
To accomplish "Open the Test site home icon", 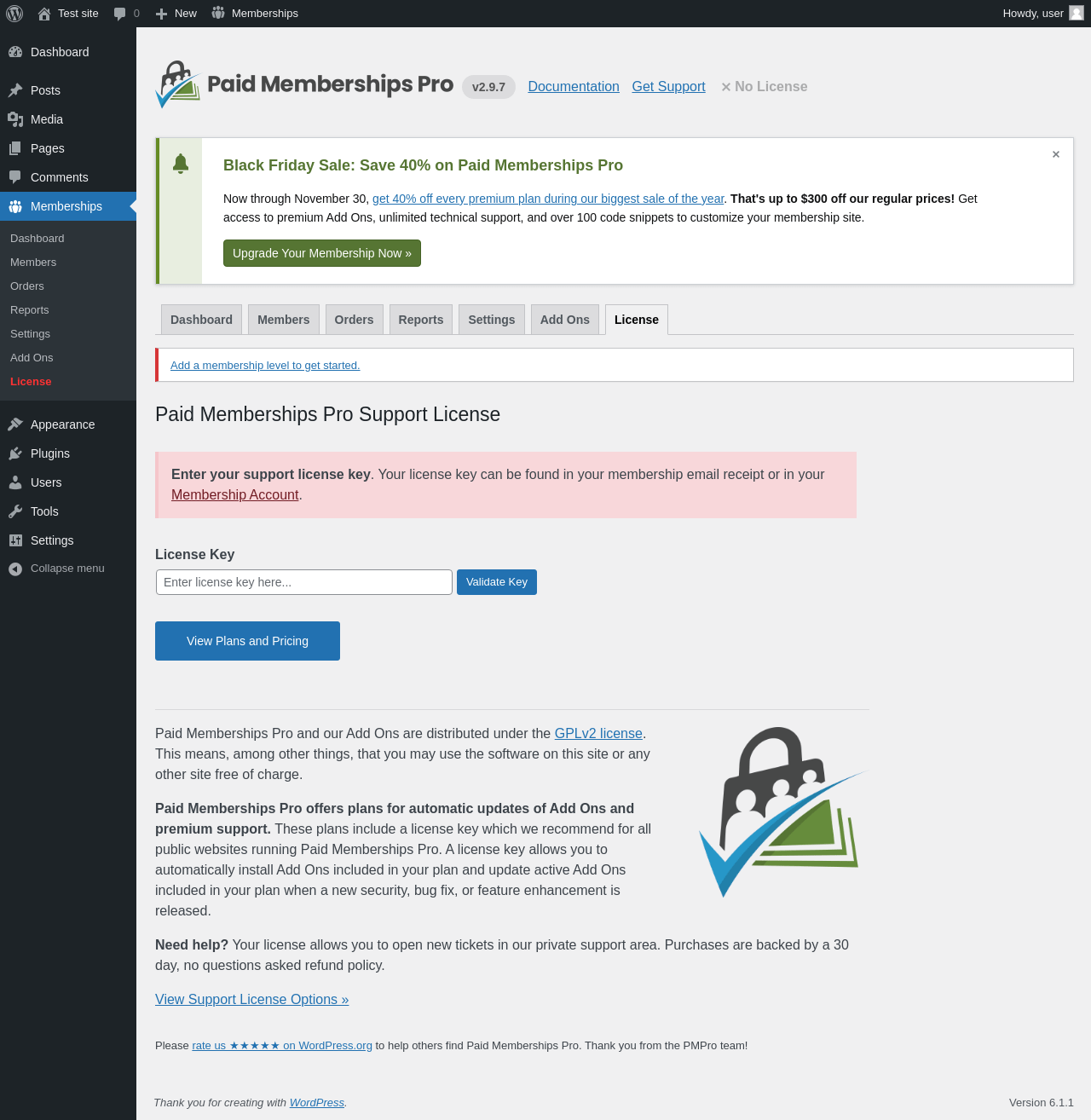I will [x=44, y=14].
